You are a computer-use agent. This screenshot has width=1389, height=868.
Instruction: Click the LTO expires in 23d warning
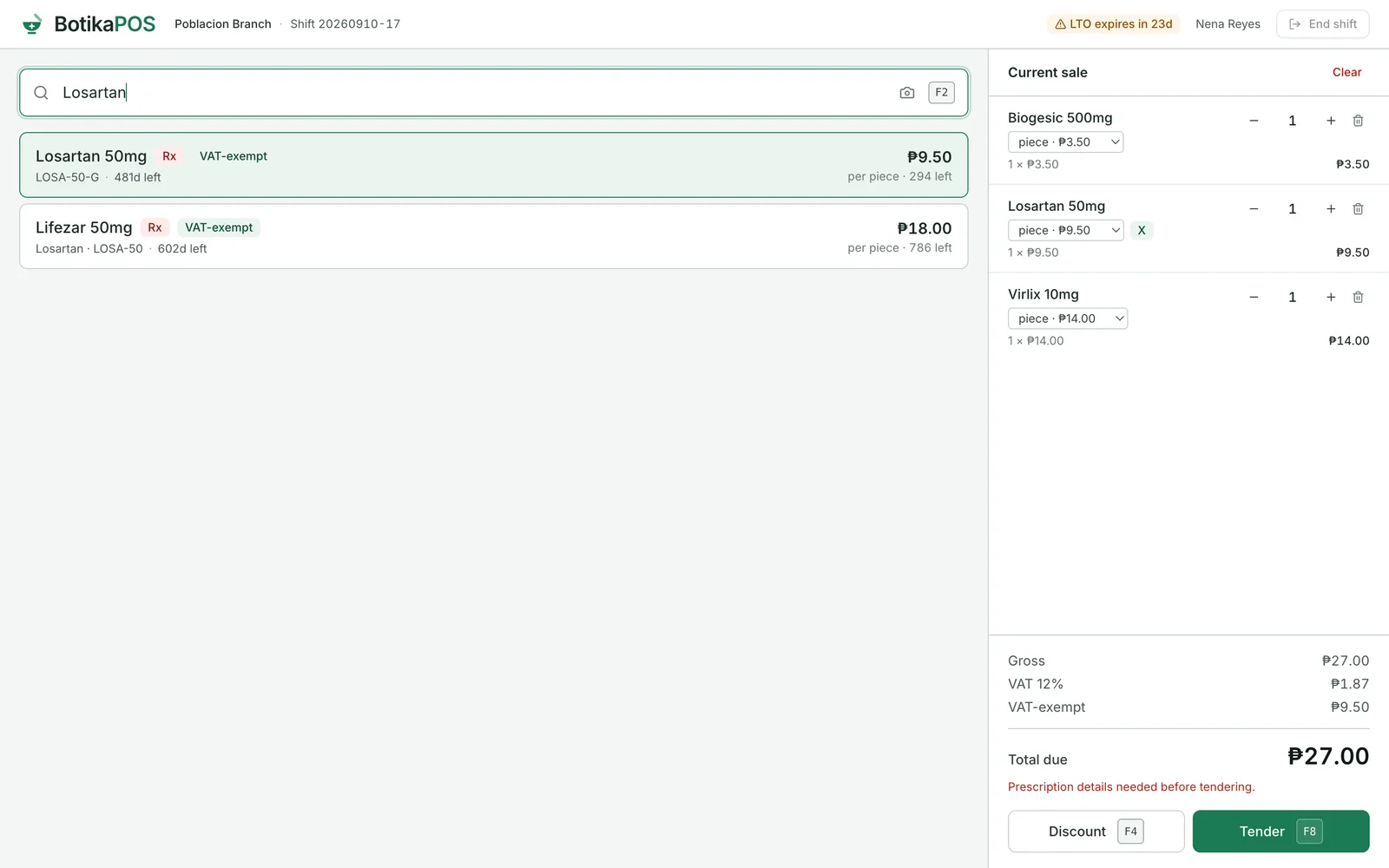point(1114,24)
